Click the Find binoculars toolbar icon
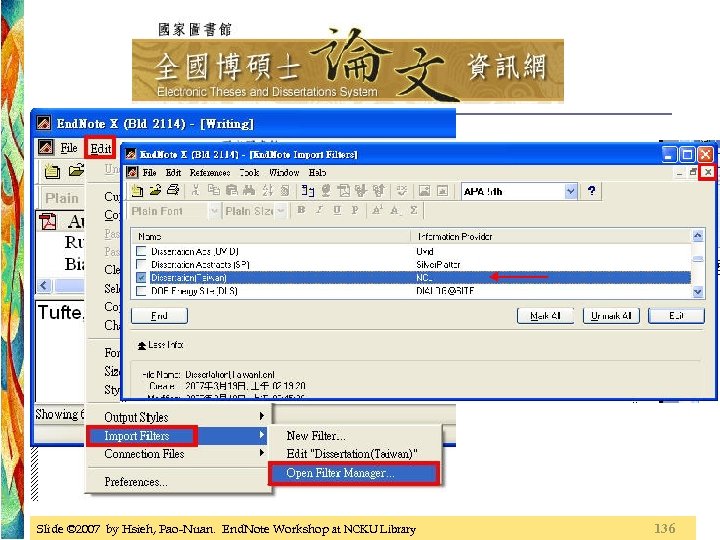The image size is (720, 540). (249, 190)
